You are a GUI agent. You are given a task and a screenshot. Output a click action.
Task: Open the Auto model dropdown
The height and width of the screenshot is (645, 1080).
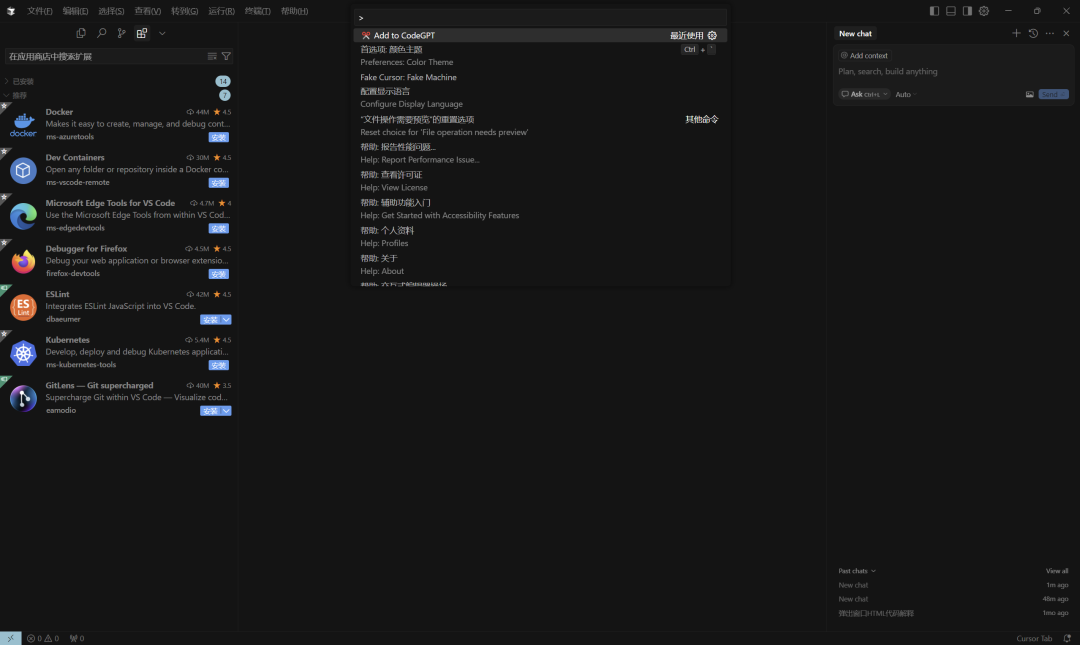(x=906, y=94)
